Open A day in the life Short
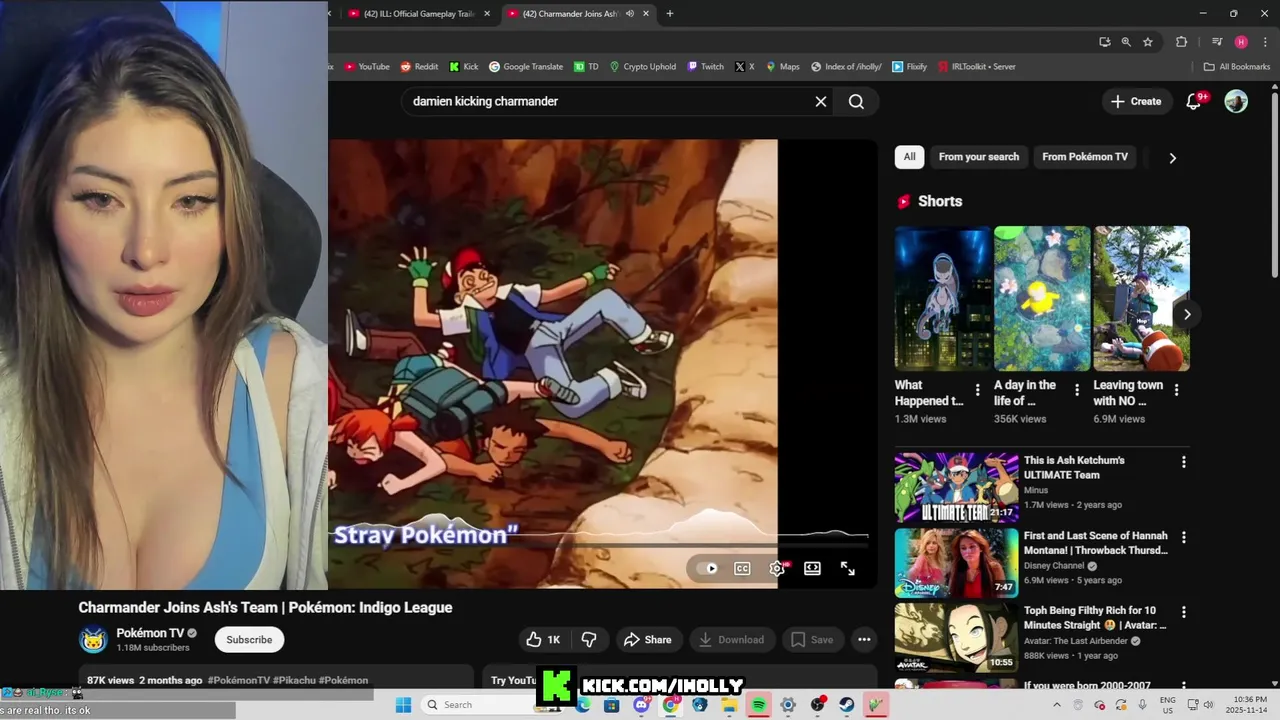Screen dimensions: 1280x720 tap(1042, 298)
